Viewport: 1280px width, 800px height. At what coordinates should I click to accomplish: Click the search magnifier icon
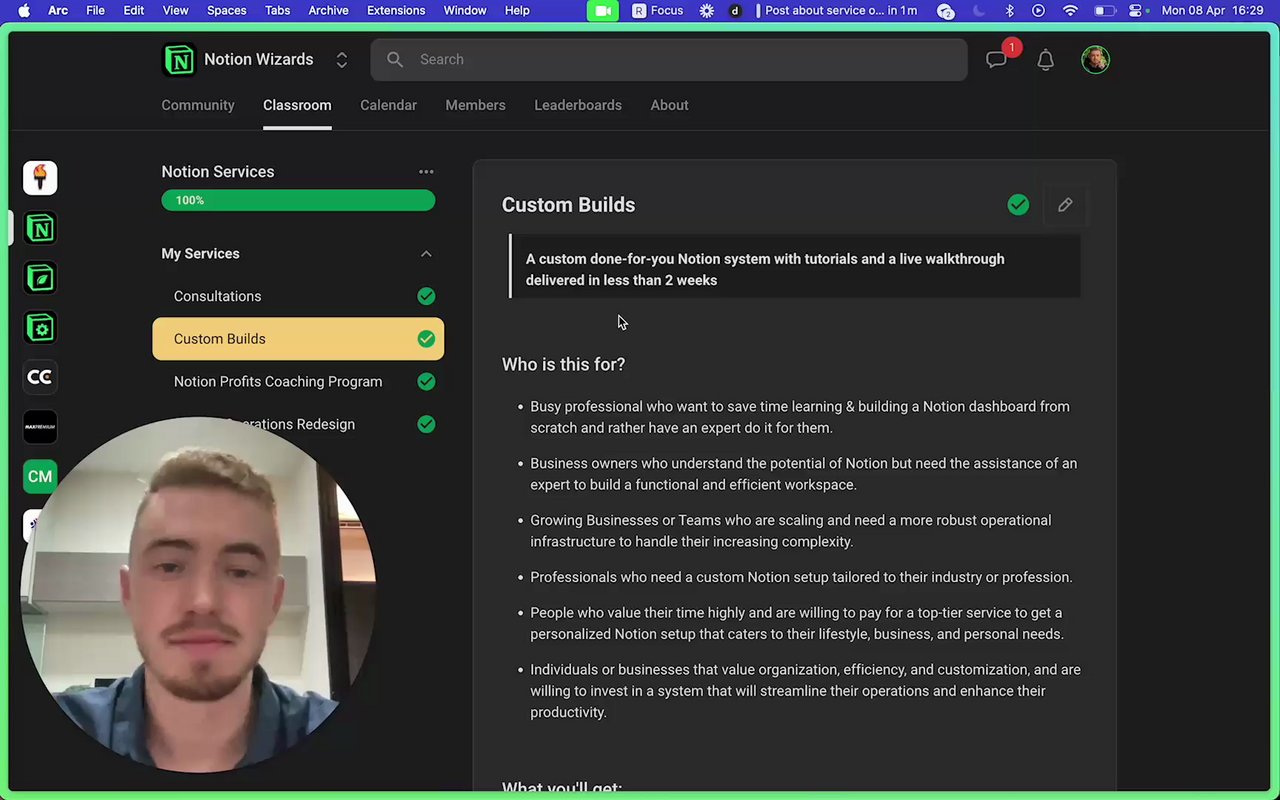tap(395, 60)
